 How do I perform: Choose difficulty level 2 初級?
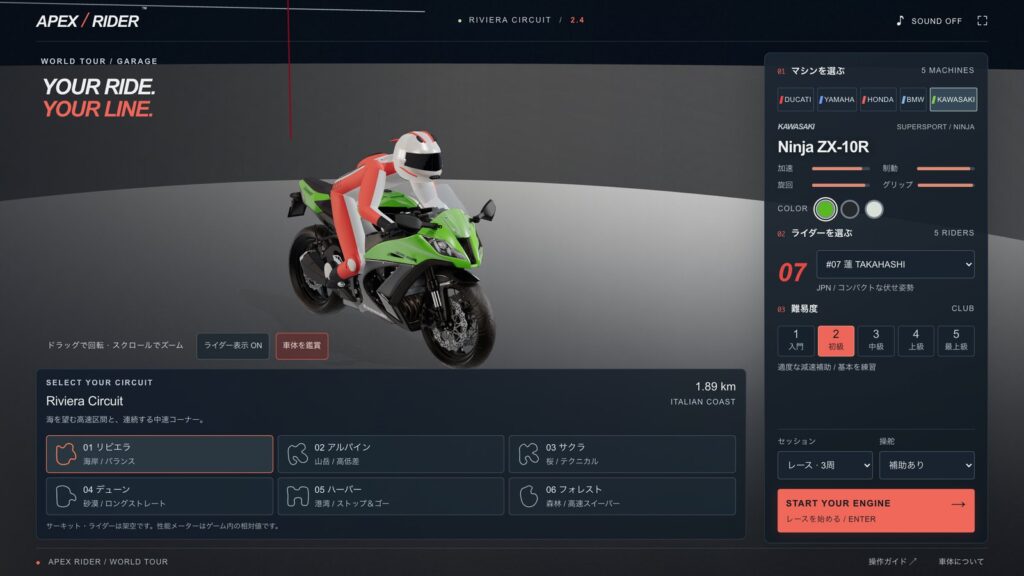click(836, 340)
